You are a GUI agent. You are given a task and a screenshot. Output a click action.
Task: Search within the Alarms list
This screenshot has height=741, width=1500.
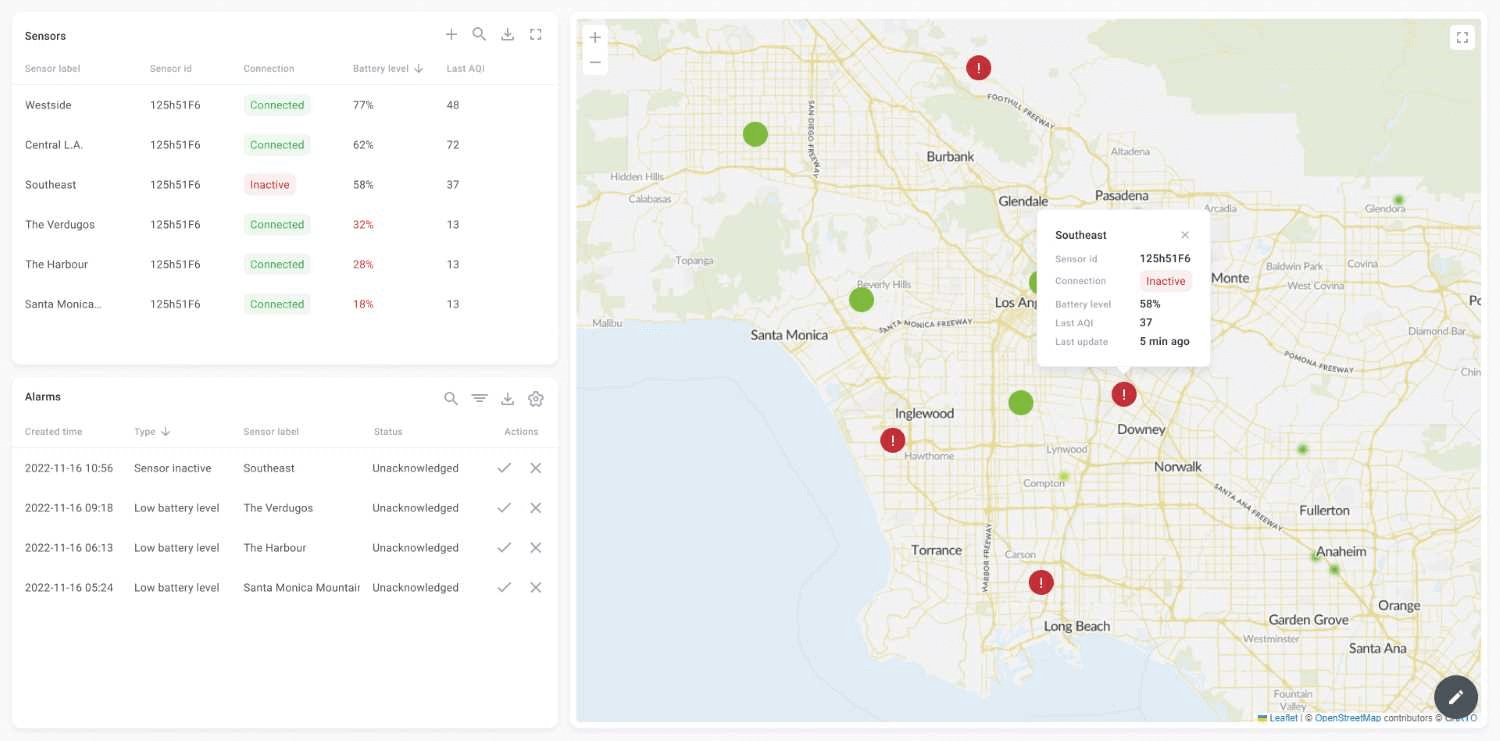click(x=451, y=397)
